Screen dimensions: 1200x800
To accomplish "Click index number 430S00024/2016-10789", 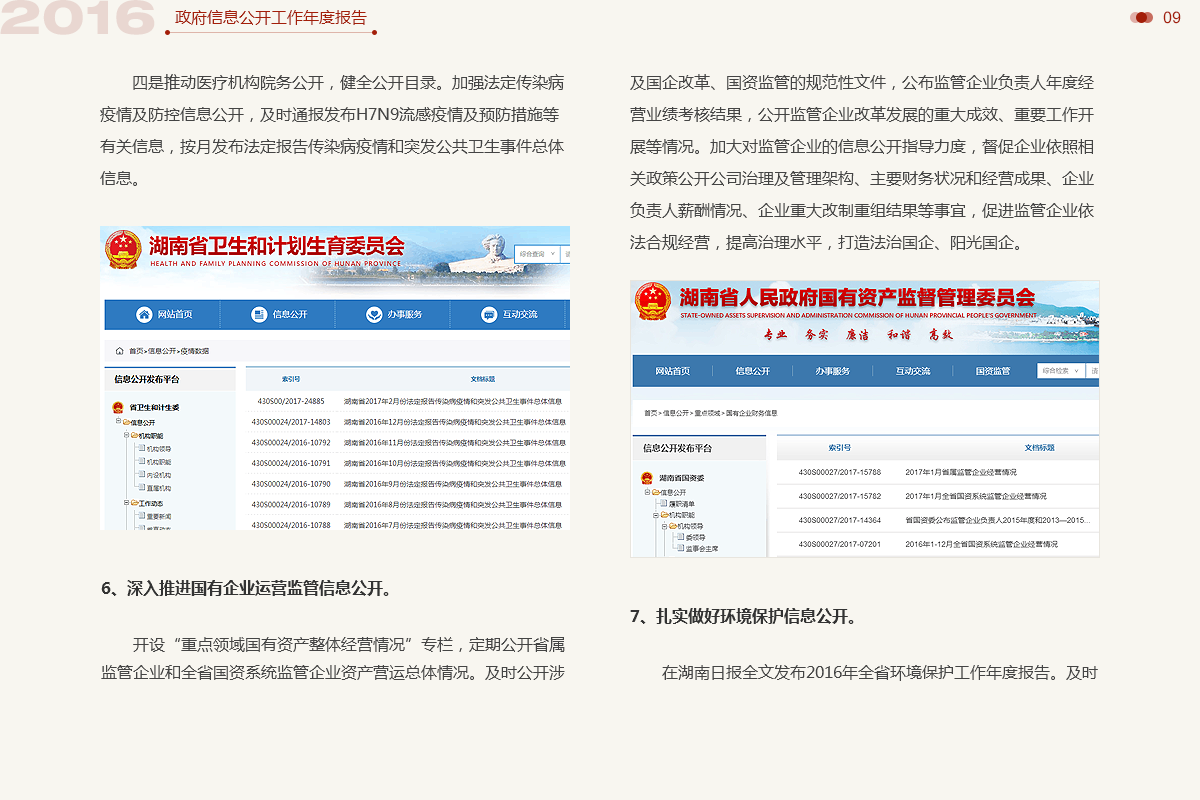I will [x=291, y=504].
